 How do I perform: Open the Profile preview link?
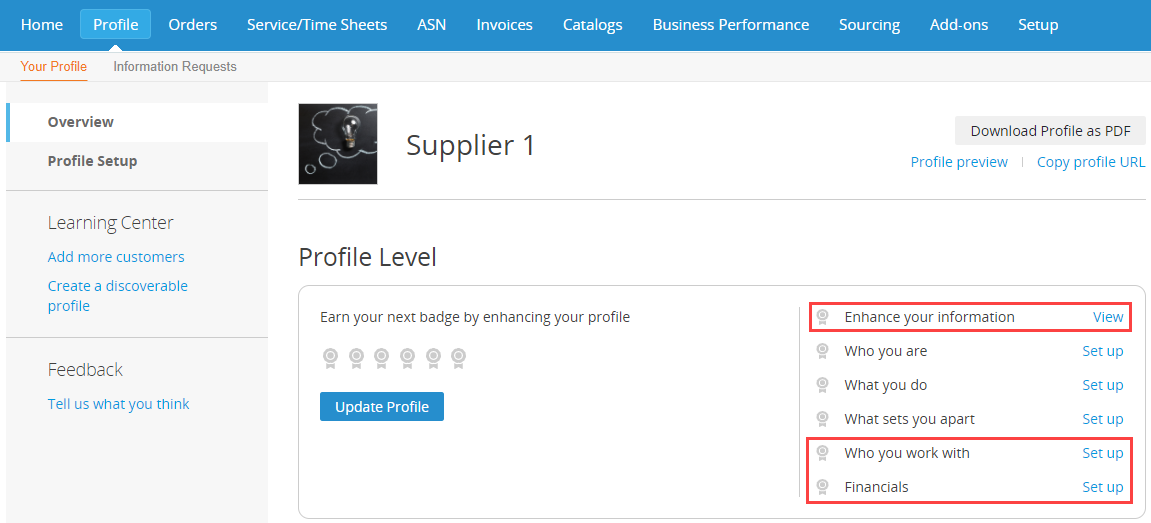click(959, 162)
